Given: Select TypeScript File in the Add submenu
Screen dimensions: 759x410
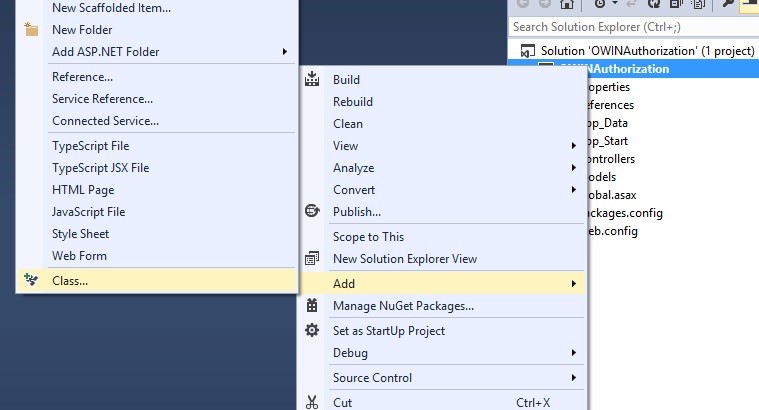Looking at the screenshot, I should click(90, 145).
